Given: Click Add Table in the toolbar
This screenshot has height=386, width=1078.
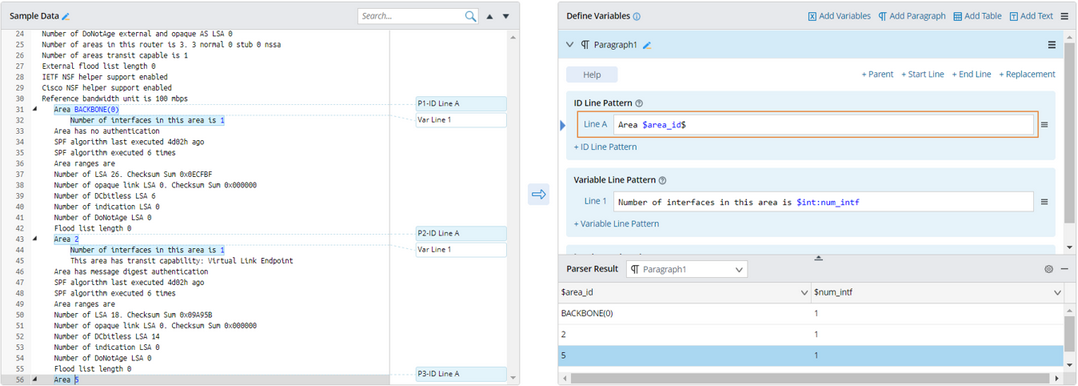Looking at the screenshot, I should pyautogui.click(x=977, y=16).
